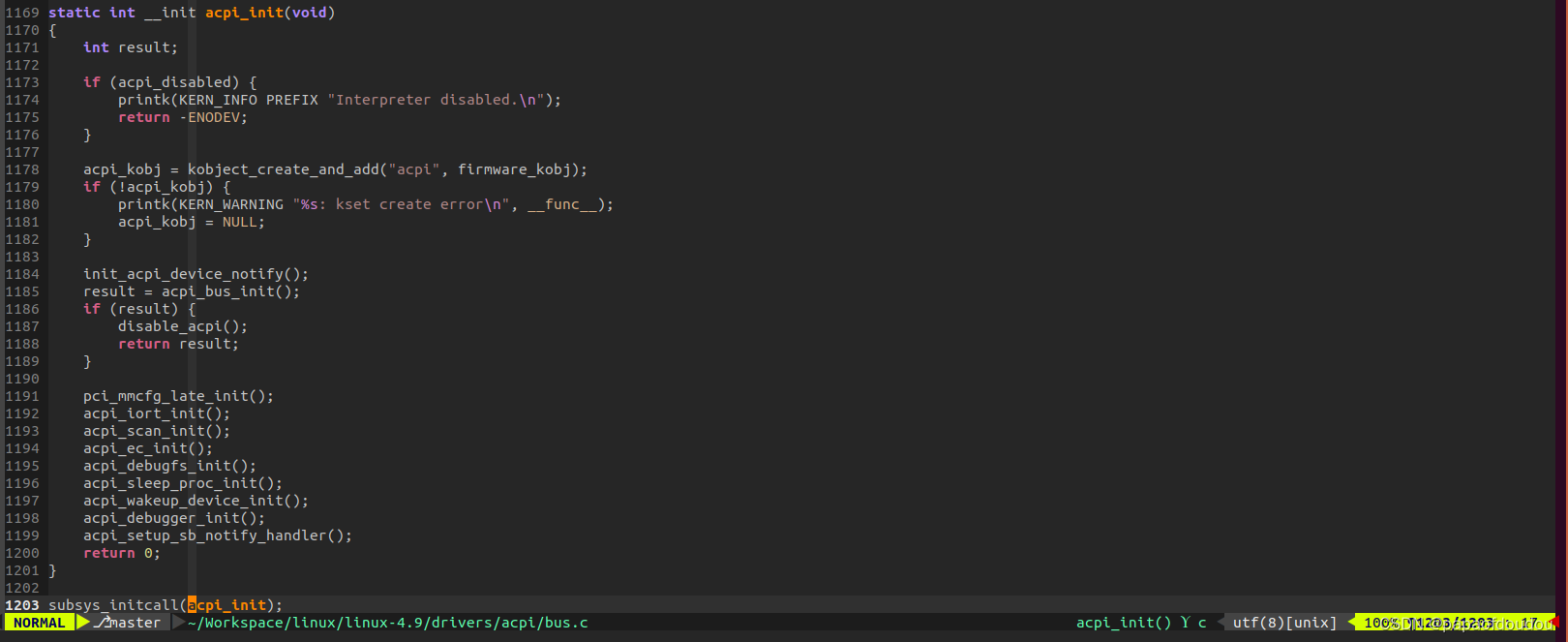
Task: Click acpi_setup_sb_notify_handler(); on line 1199
Action: click(218, 535)
